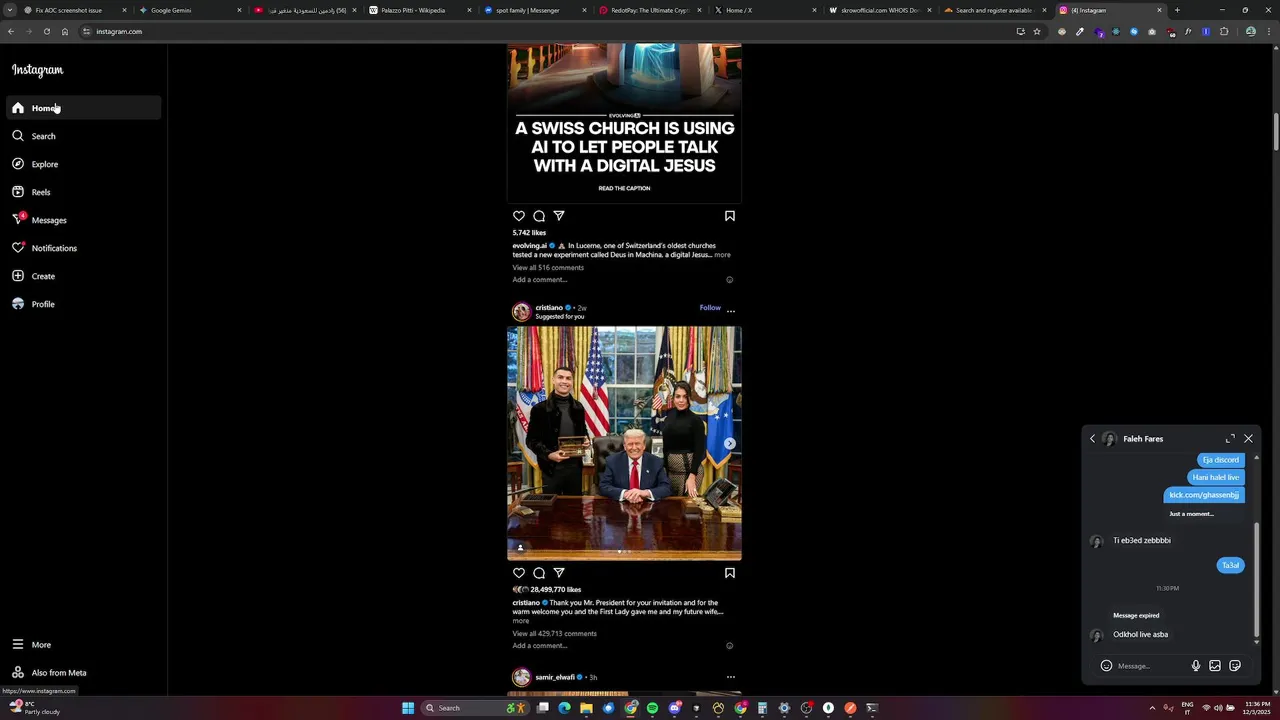Comment on the cristiano post
This screenshot has width=1280, height=720.
point(539,573)
